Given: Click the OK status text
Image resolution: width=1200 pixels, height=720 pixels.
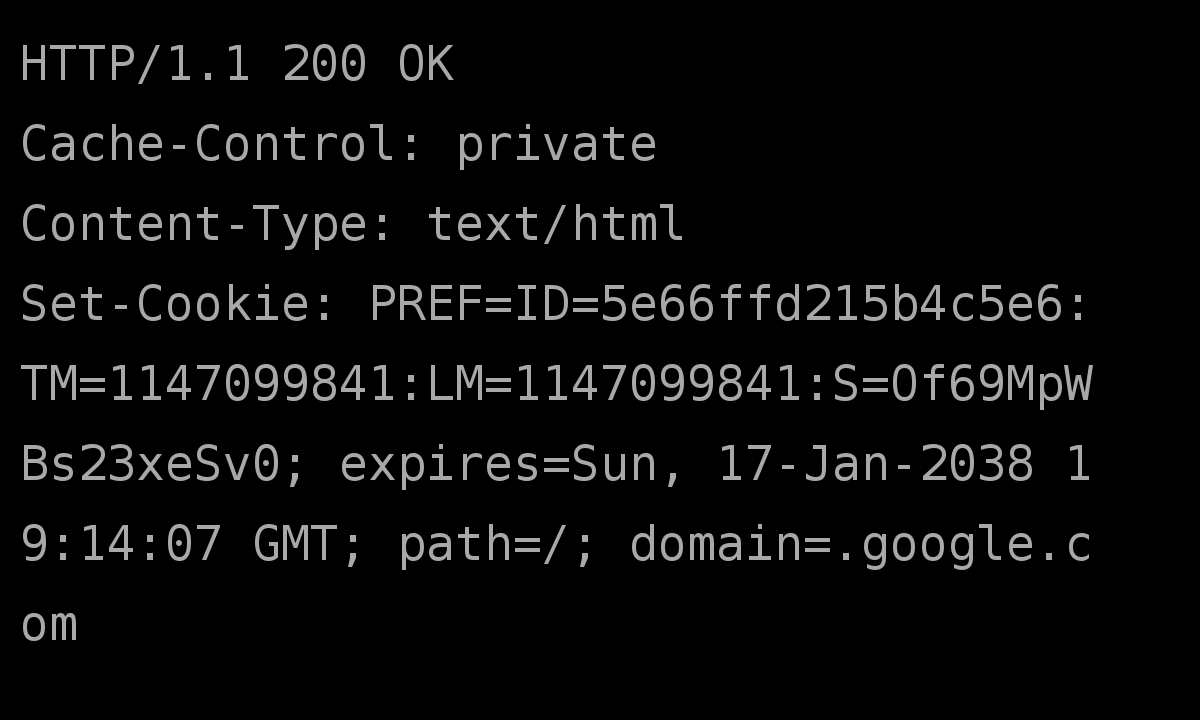Looking at the screenshot, I should click(x=426, y=64).
